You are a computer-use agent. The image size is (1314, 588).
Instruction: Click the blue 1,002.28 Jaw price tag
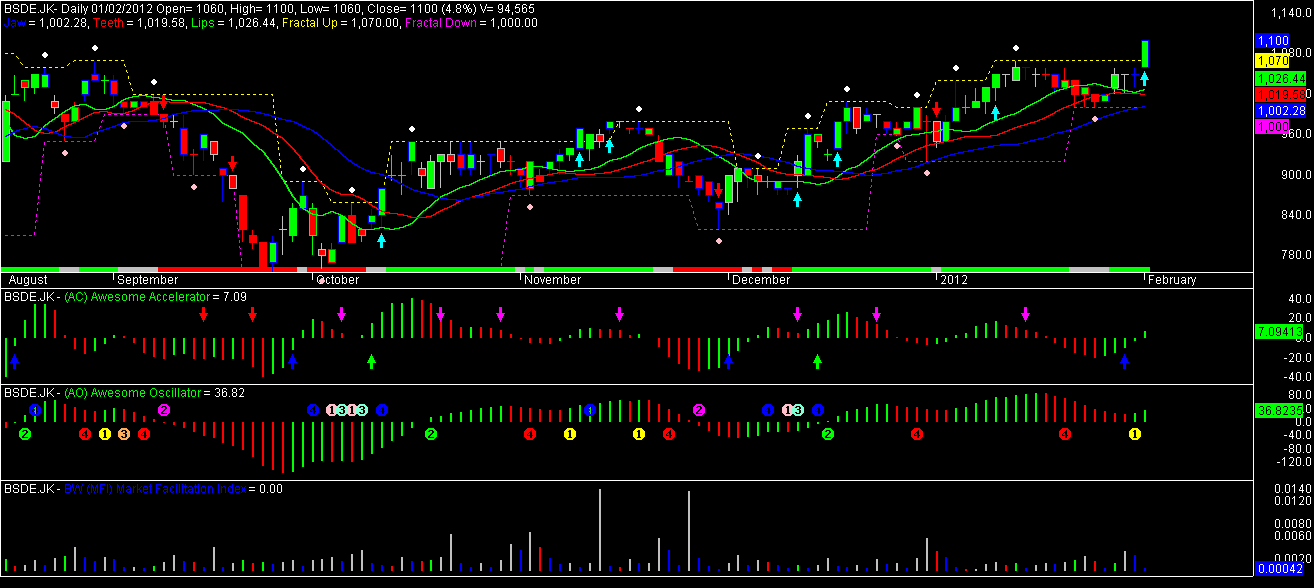1281,110
